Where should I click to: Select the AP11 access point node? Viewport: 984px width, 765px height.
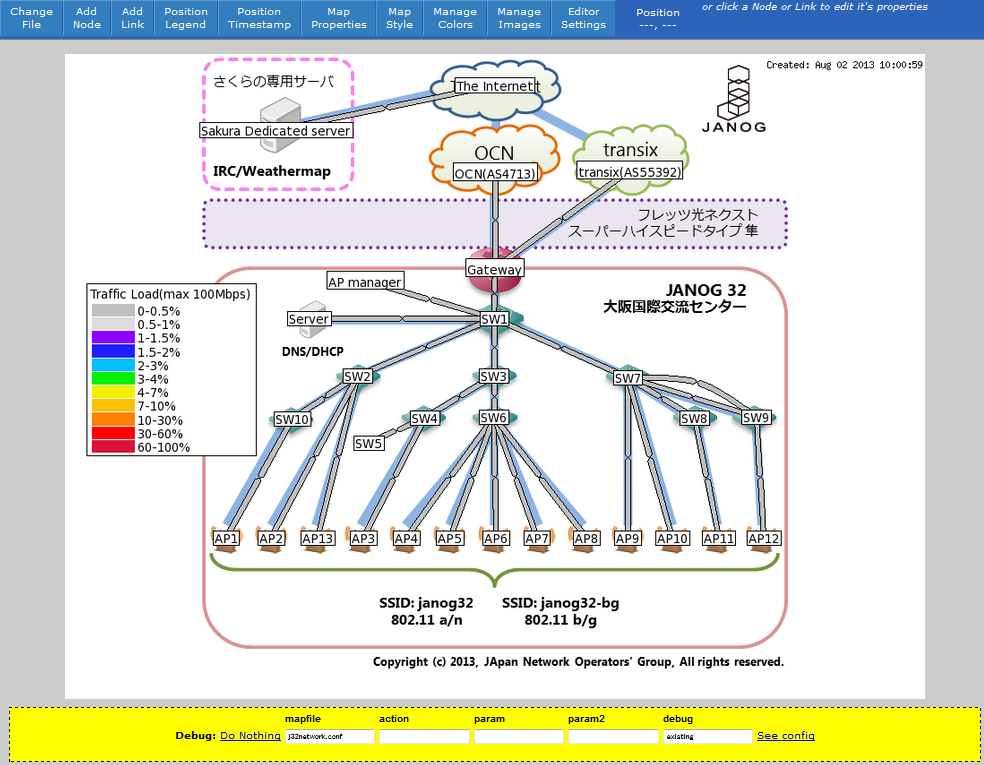(719, 538)
